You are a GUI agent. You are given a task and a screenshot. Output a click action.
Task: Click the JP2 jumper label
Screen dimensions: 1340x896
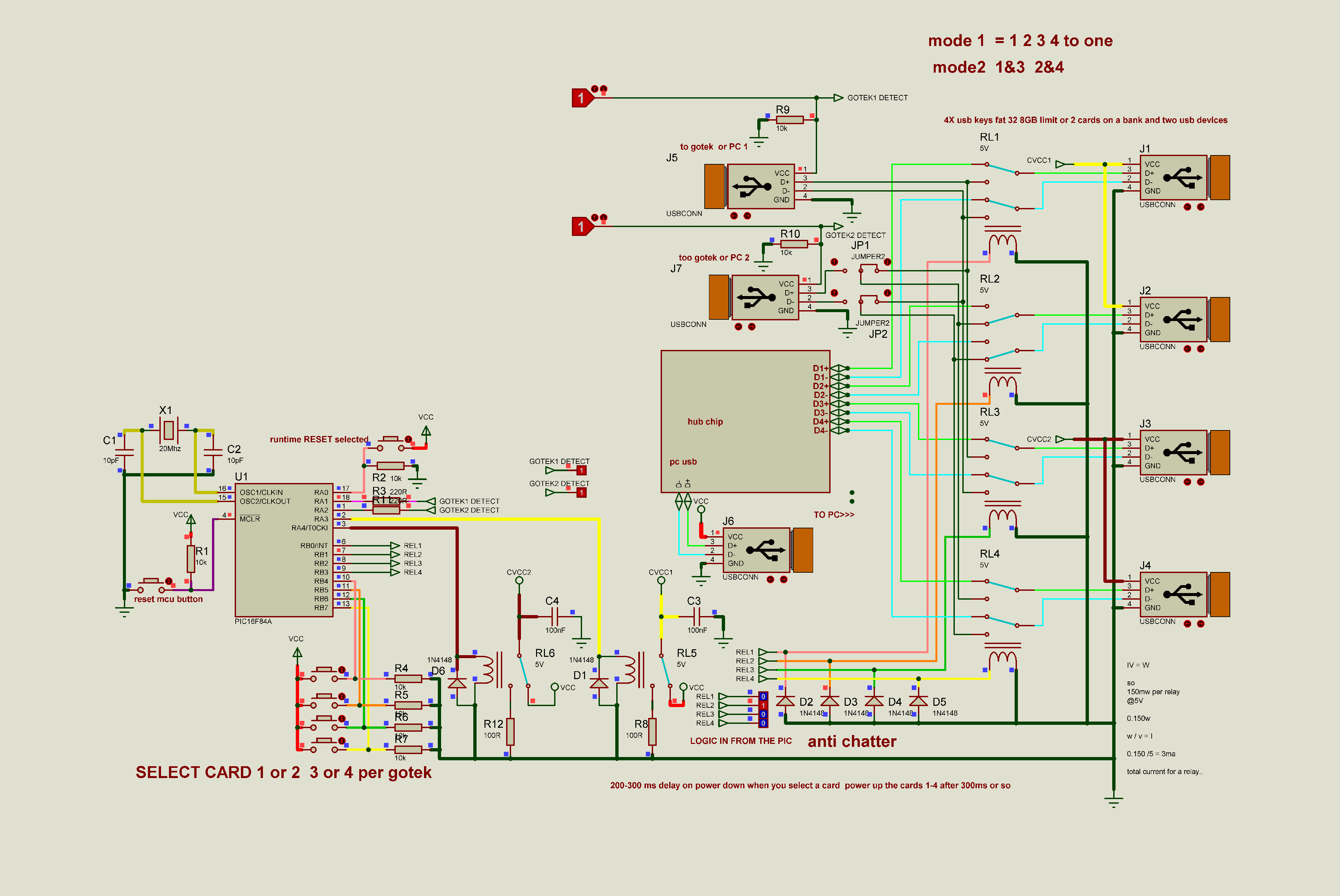tap(878, 334)
